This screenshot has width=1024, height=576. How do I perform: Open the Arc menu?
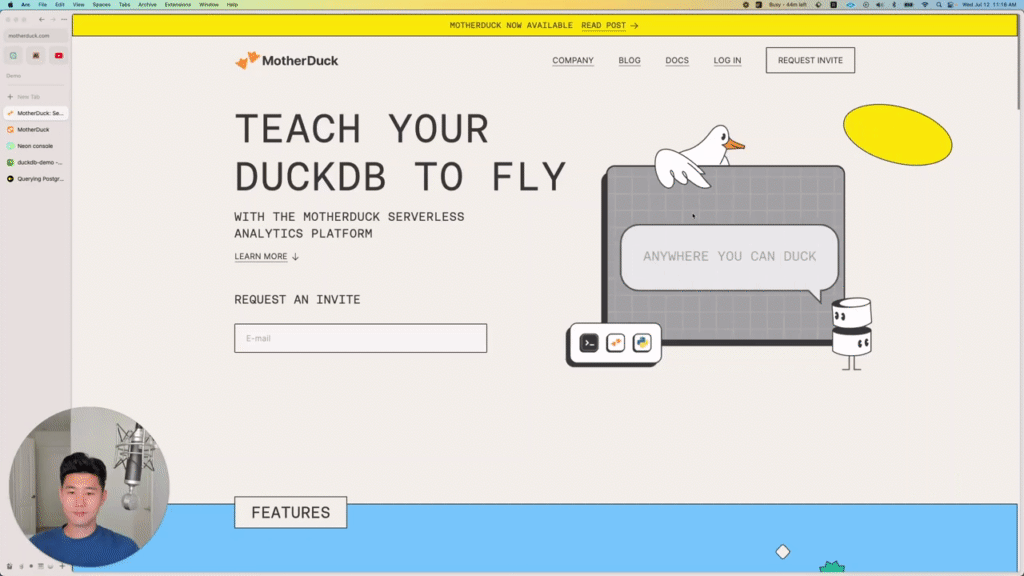(25, 5)
